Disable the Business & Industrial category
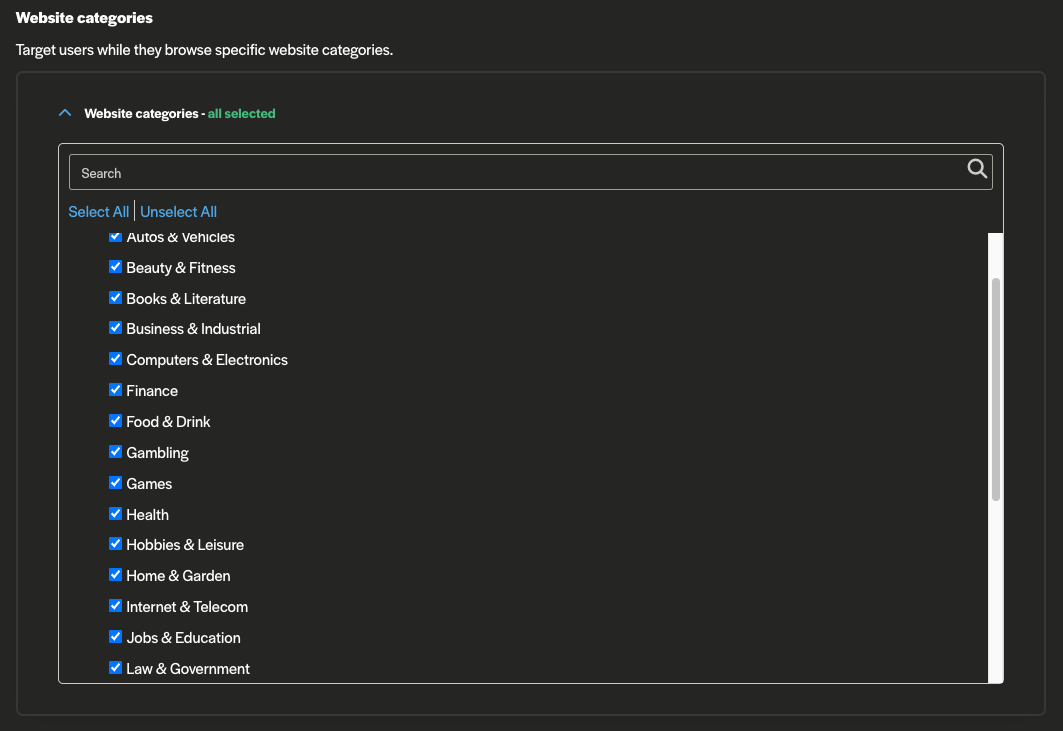 point(115,328)
